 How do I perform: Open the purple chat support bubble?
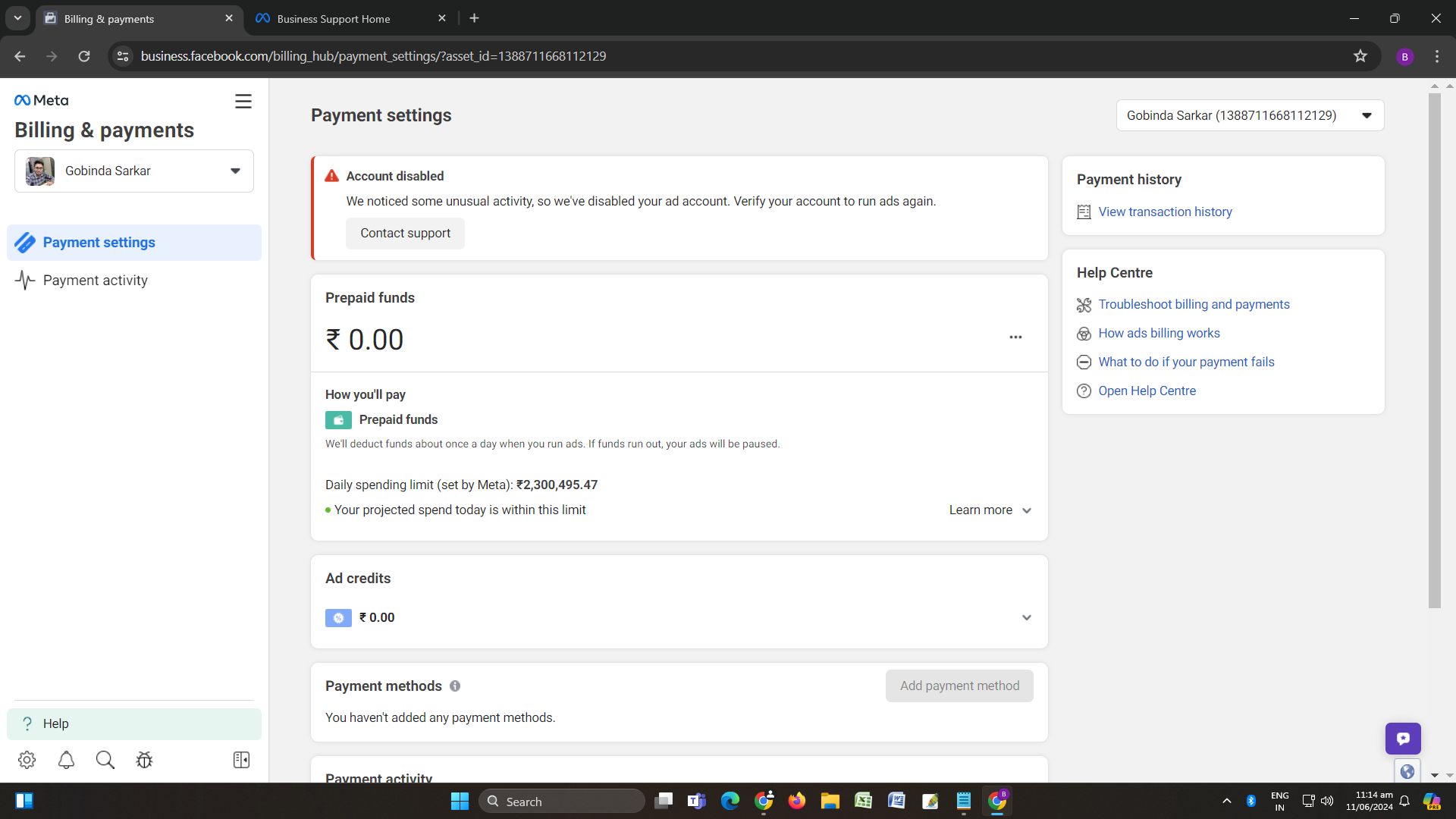tap(1403, 739)
